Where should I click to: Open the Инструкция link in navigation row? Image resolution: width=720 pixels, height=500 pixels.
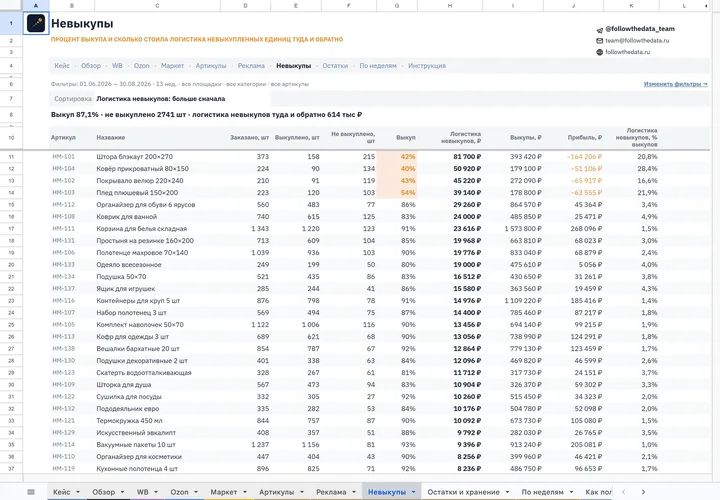(x=427, y=66)
